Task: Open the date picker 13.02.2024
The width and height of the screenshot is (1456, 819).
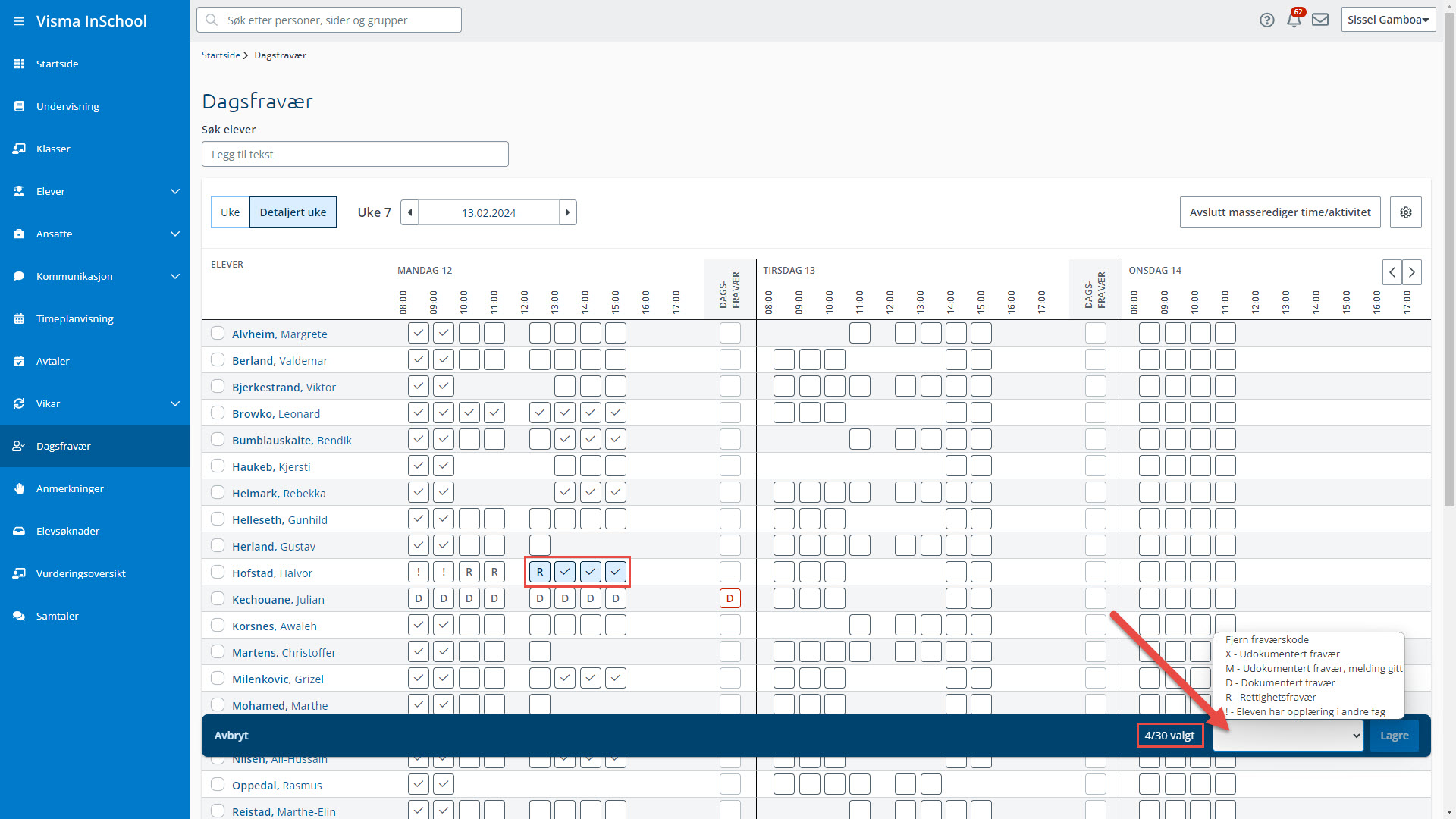Action: click(x=489, y=212)
